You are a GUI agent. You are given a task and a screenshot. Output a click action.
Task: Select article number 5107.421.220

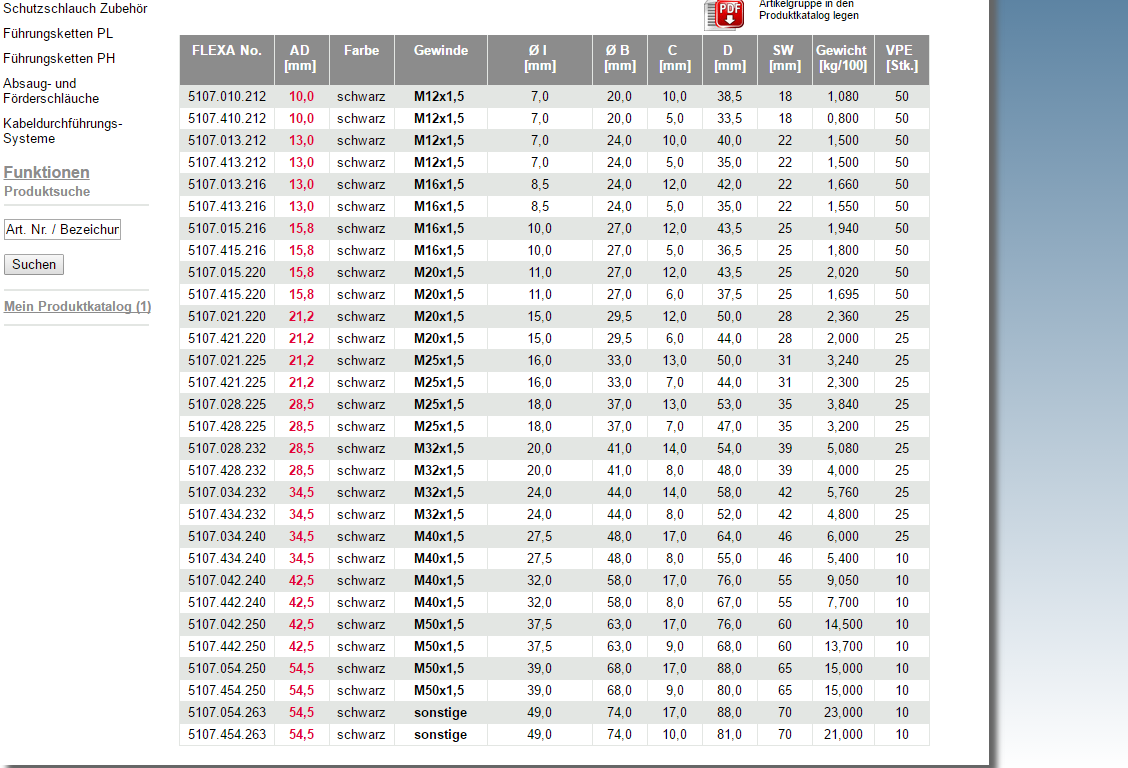[x=227, y=339]
